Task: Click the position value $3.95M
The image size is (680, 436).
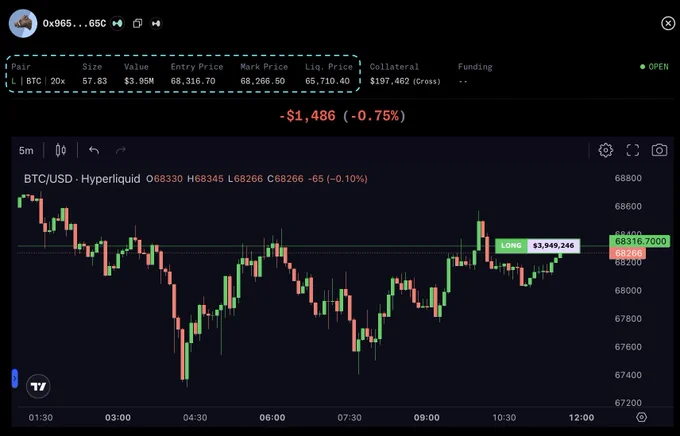Action: (x=139, y=81)
